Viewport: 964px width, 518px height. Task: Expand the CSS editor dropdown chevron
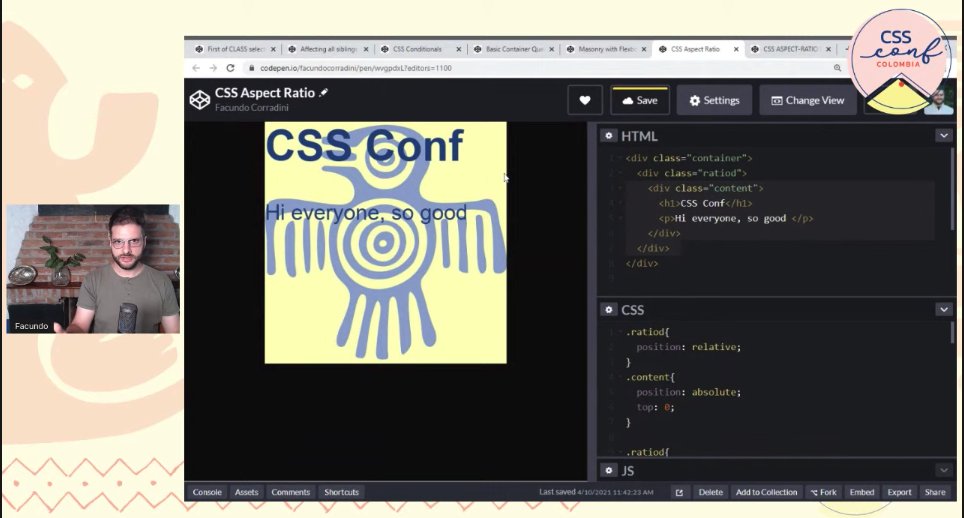click(x=944, y=310)
